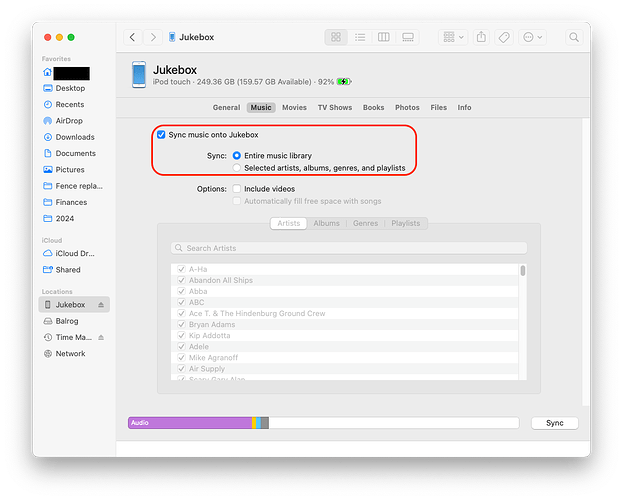Click the Edit Tags toolbar icon
Viewport: 623px width, 500px height.
pyautogui.click(x=504, y=37)
